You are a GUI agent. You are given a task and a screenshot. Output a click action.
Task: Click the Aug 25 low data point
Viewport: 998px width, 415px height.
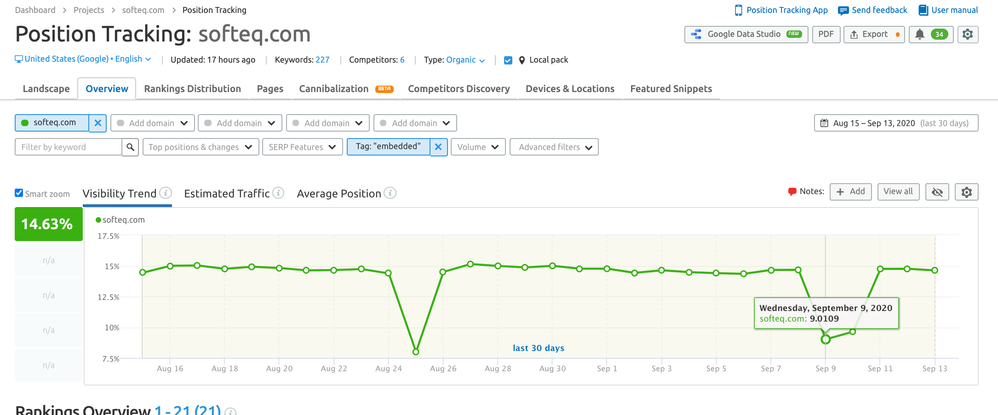click(416, 351)
